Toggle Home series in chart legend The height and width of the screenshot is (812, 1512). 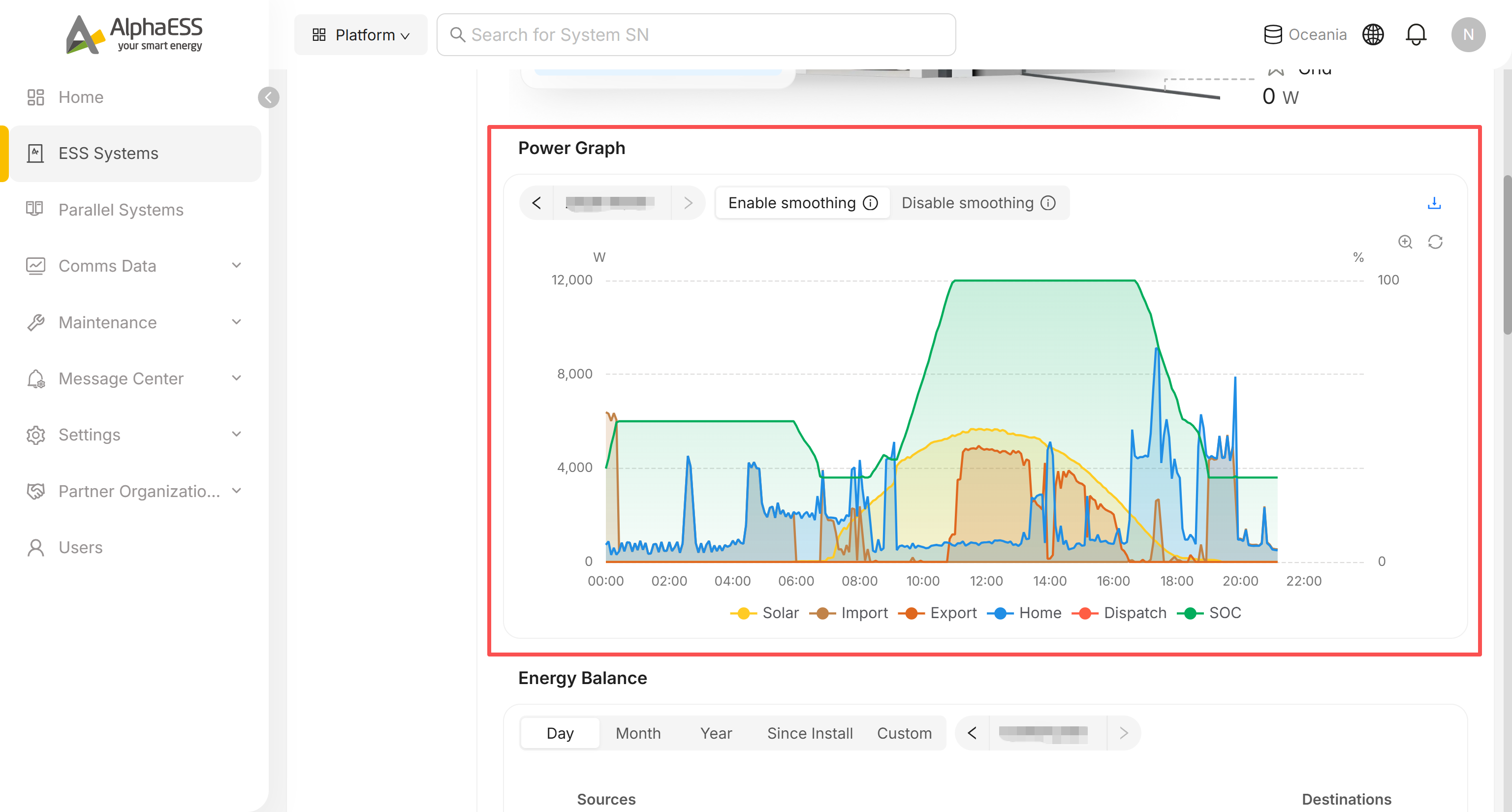pyautogui.click(x=1024, y=613)
